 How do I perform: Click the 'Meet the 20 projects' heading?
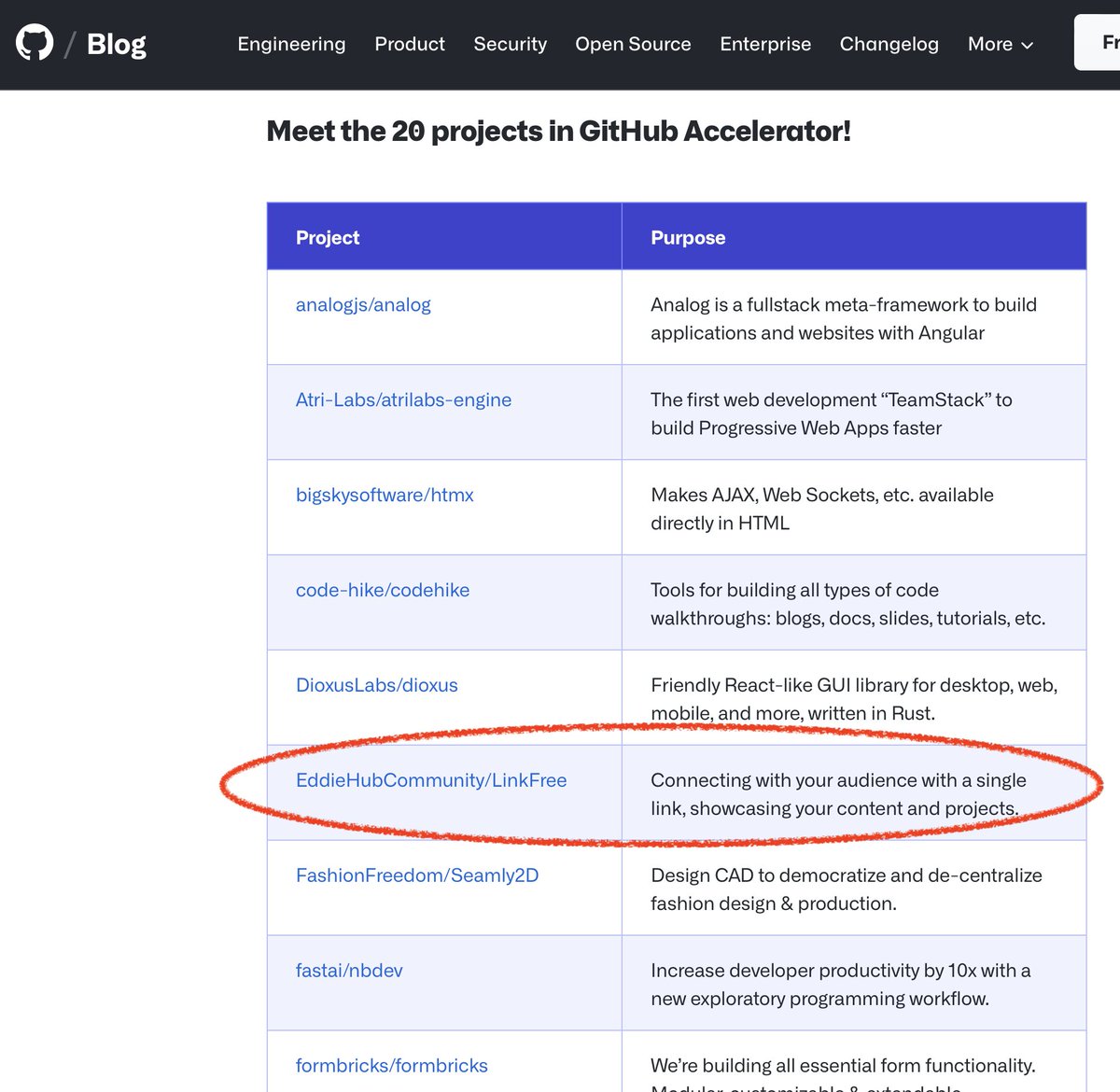(558, 131)
